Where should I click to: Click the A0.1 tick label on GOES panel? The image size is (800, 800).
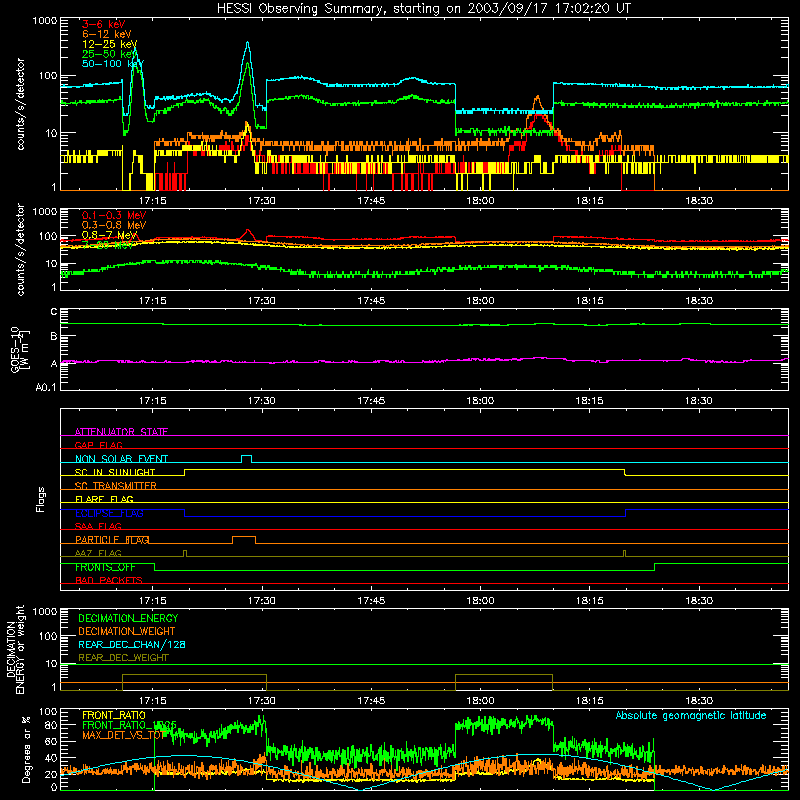pos(46,387)
